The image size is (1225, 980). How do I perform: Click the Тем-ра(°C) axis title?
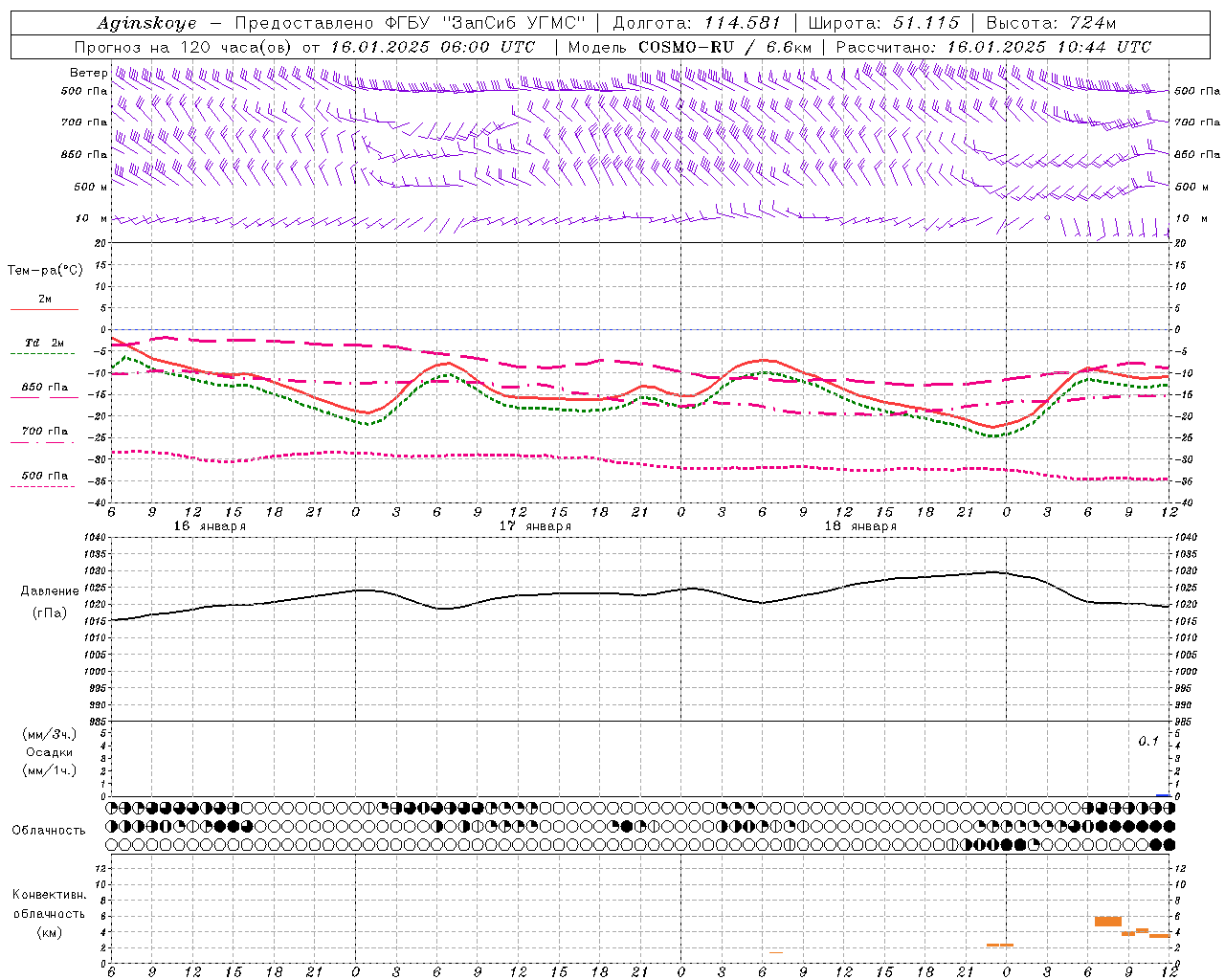click(45, 271)
